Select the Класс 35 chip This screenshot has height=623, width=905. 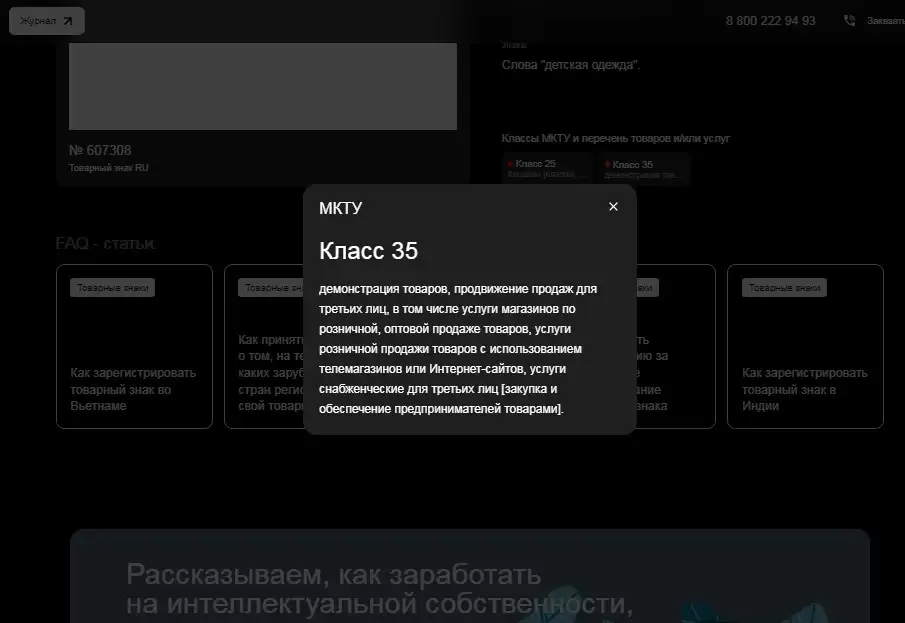pyautogui.click(x=645, y=168)
